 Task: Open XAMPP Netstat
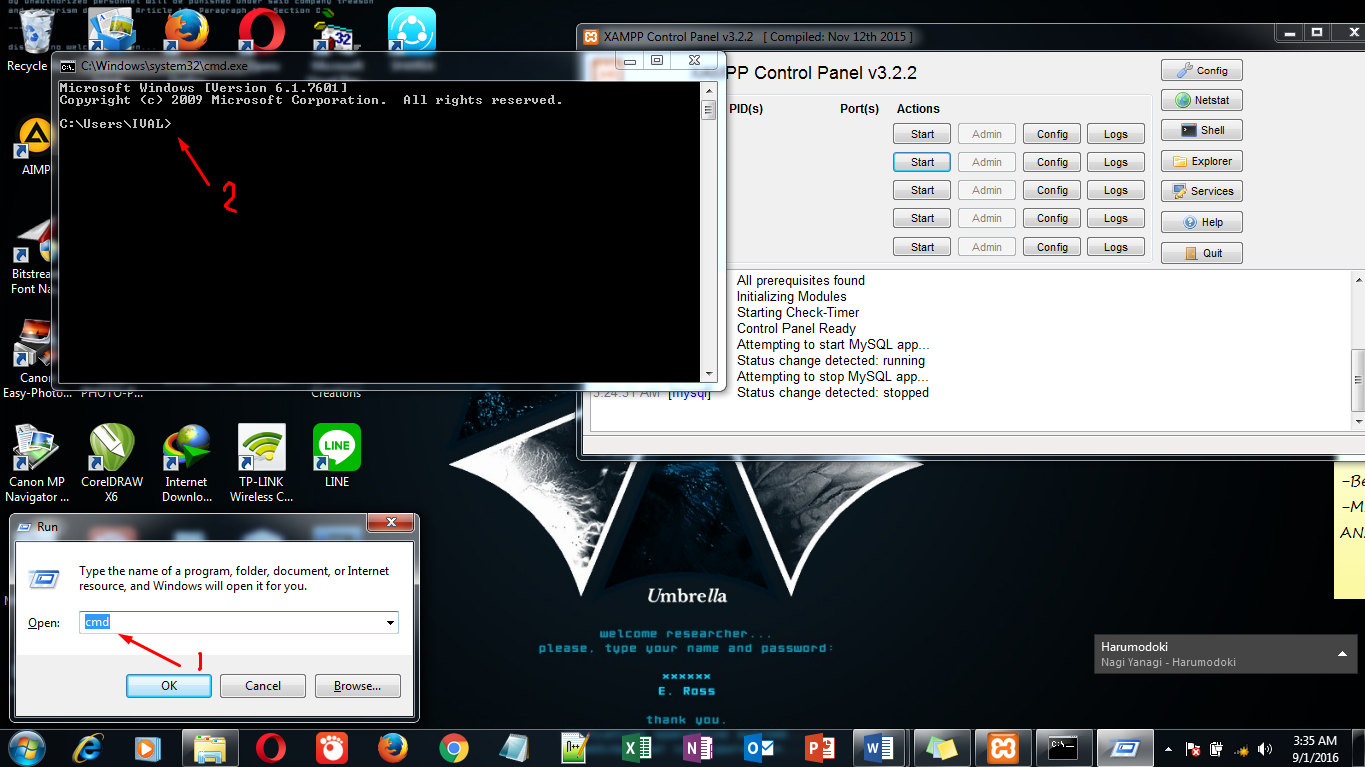point(1200,99)
